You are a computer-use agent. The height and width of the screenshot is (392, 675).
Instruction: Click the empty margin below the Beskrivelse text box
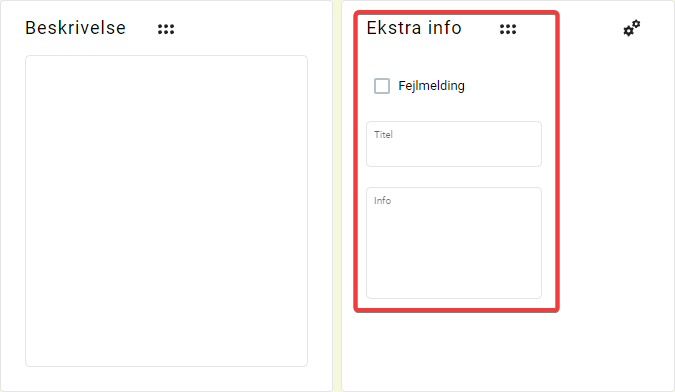pos(166,379)
